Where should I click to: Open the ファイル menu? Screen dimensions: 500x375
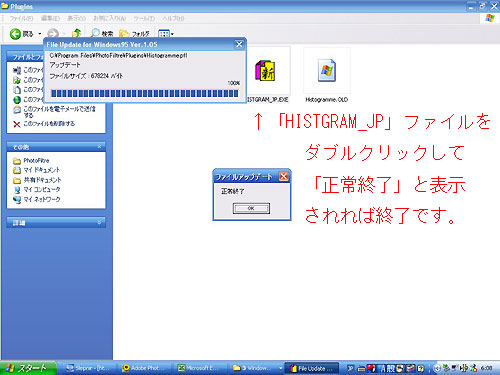(x=21, y=18)
